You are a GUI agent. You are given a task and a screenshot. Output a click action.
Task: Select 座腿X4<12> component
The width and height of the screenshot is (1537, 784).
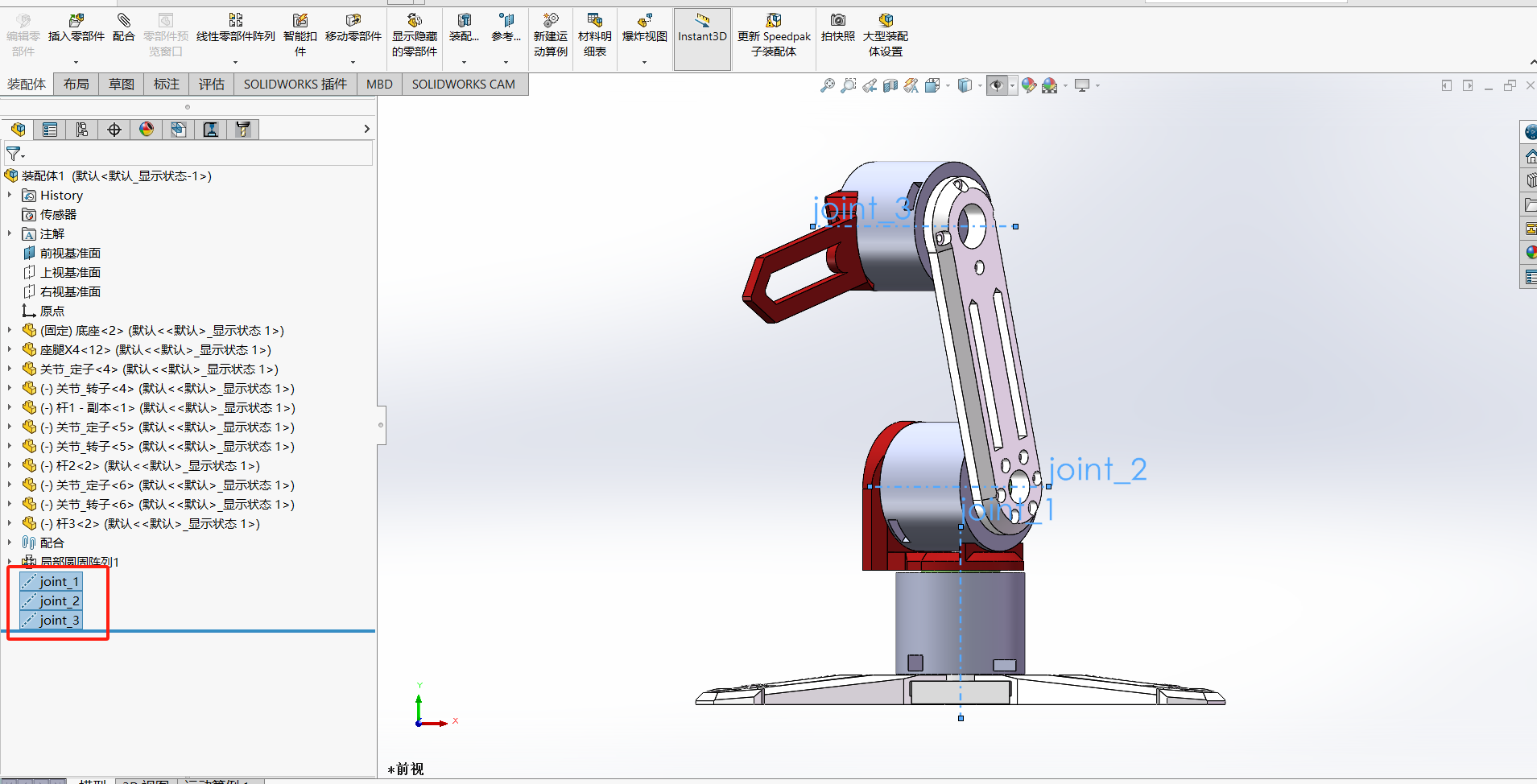[x=147, y=349]
